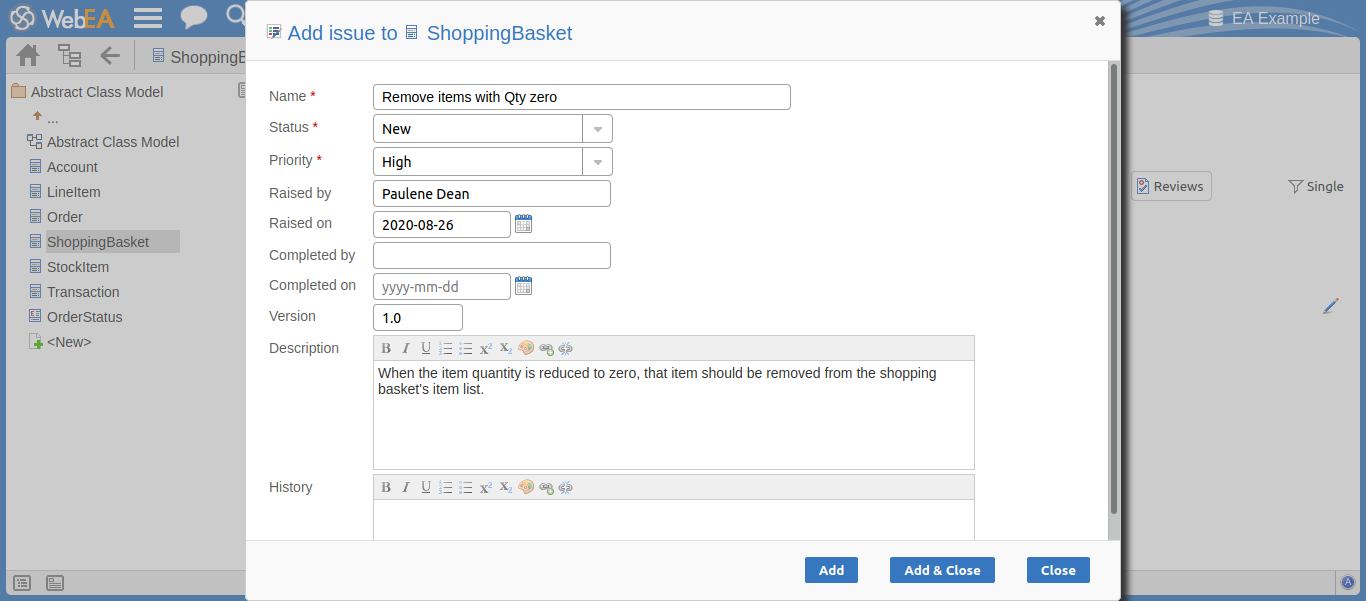Apply numbered list in the Description toolbar

pos(446,349)
